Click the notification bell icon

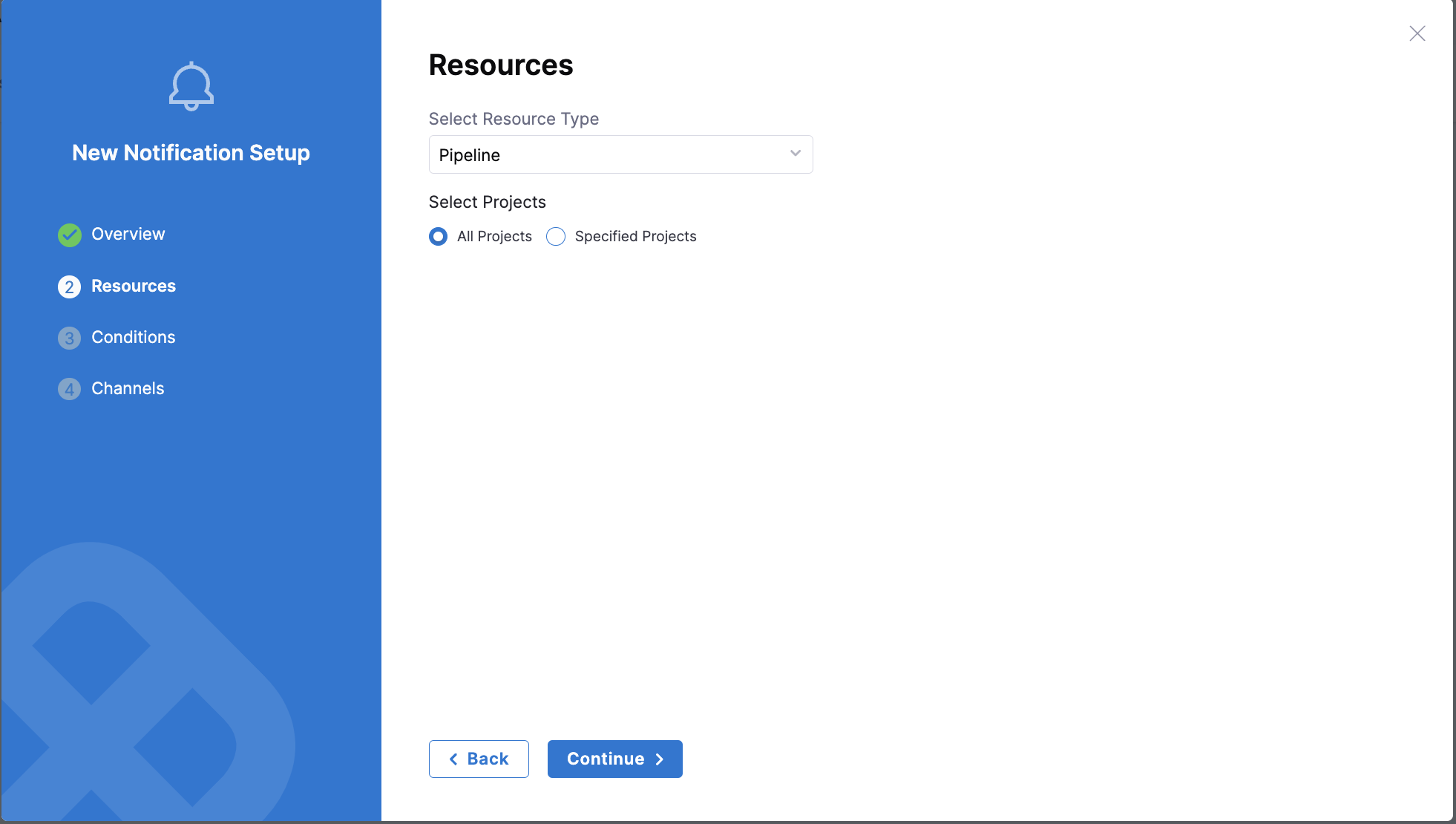[191, 86]
